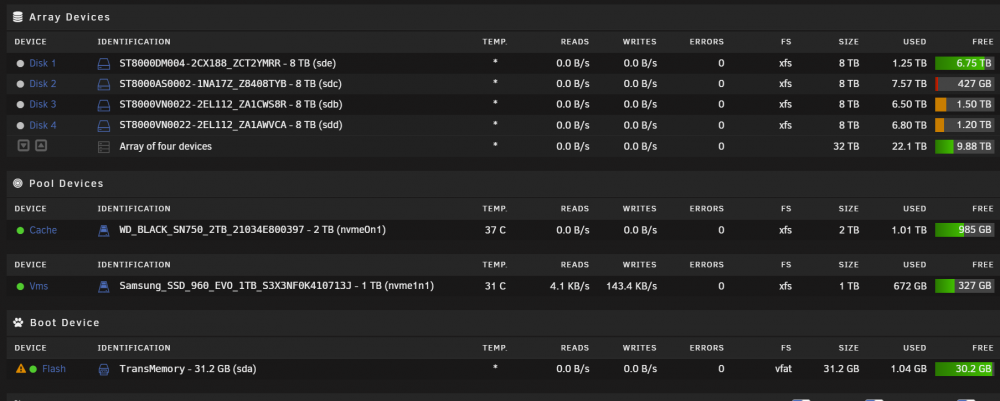
Task: Collapse the Pool Devices section header
Action: click(66, 184)
